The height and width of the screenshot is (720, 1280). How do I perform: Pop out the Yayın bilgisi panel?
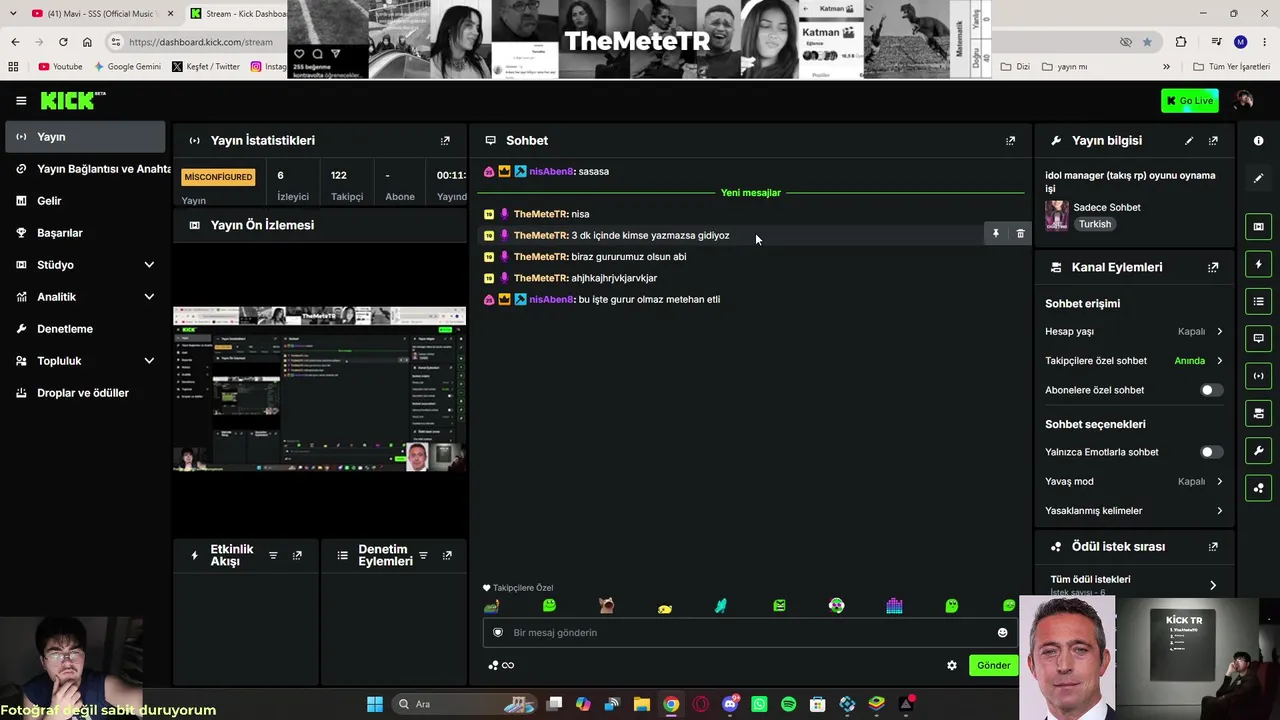pos(1213,141)
